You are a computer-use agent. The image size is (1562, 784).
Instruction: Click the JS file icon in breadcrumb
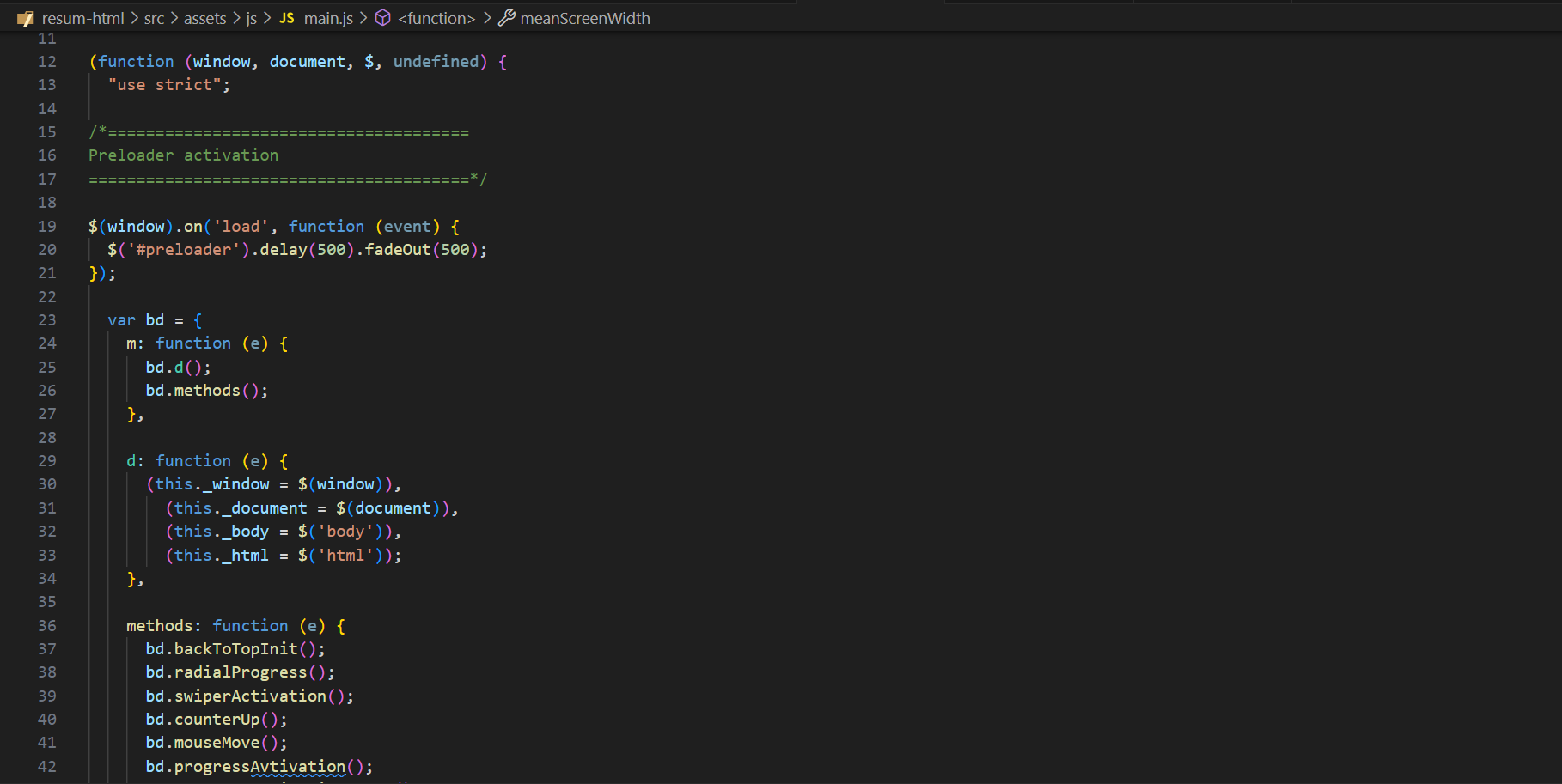pos(287,18)
